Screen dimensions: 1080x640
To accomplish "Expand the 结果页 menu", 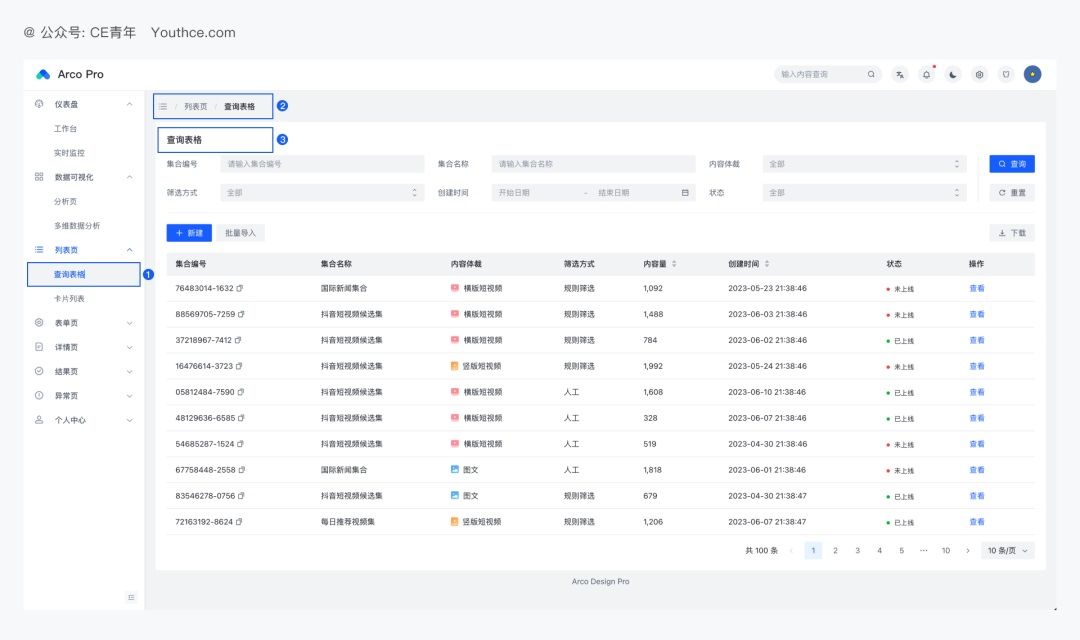I will [83, 371].
